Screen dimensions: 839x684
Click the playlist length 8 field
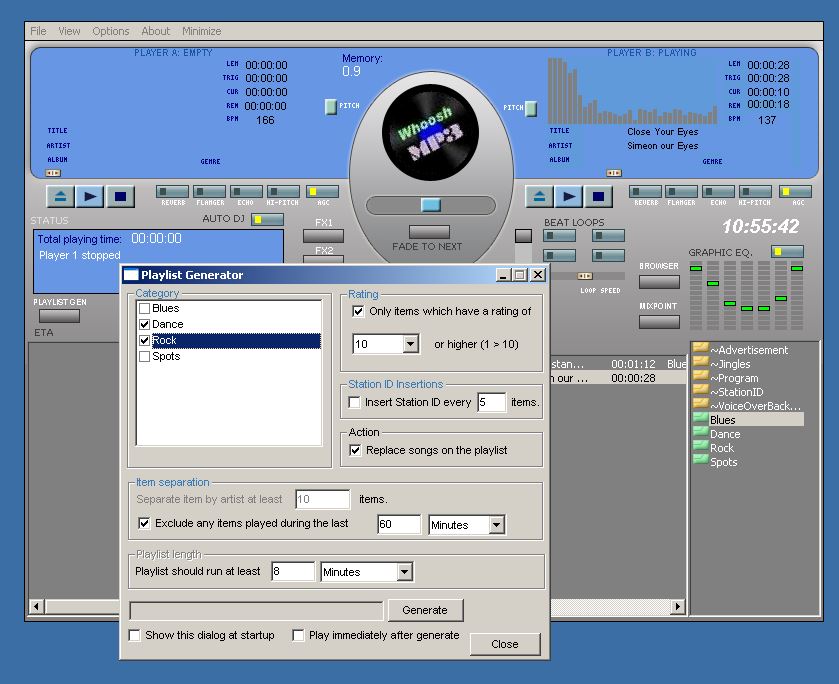(x=293, y=572)
